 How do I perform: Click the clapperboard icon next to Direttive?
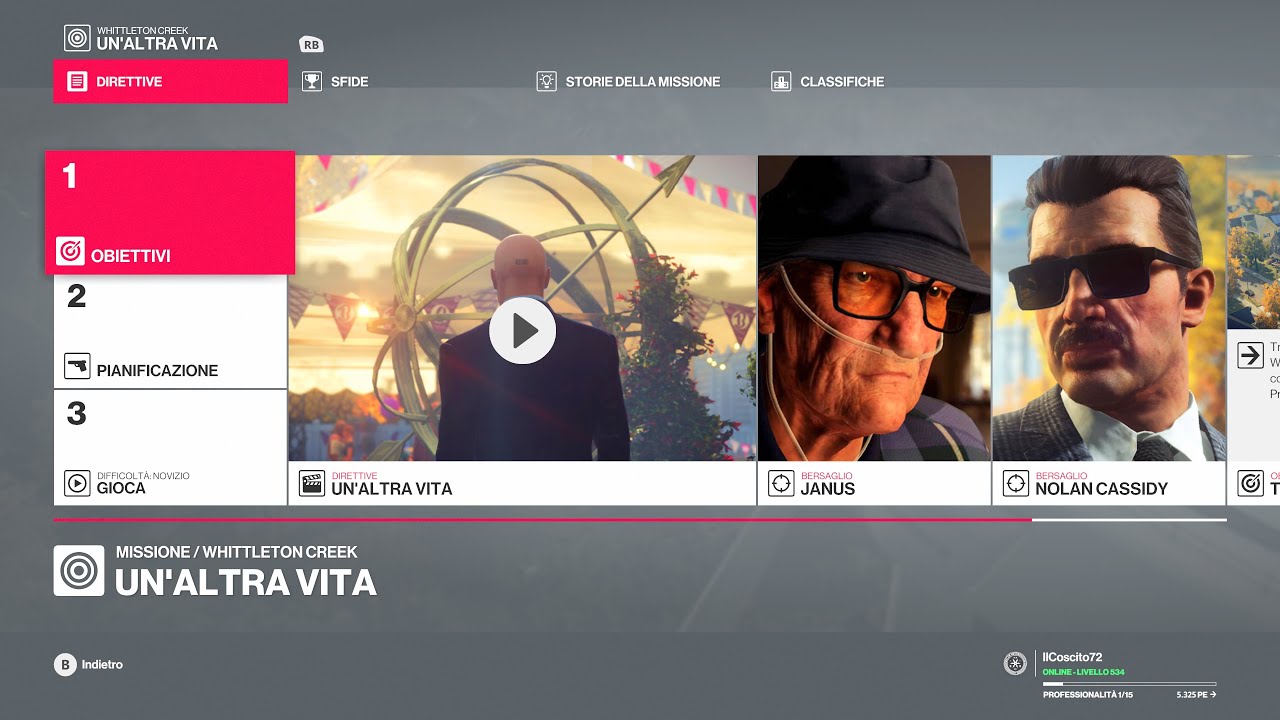[x=312, y=484]
